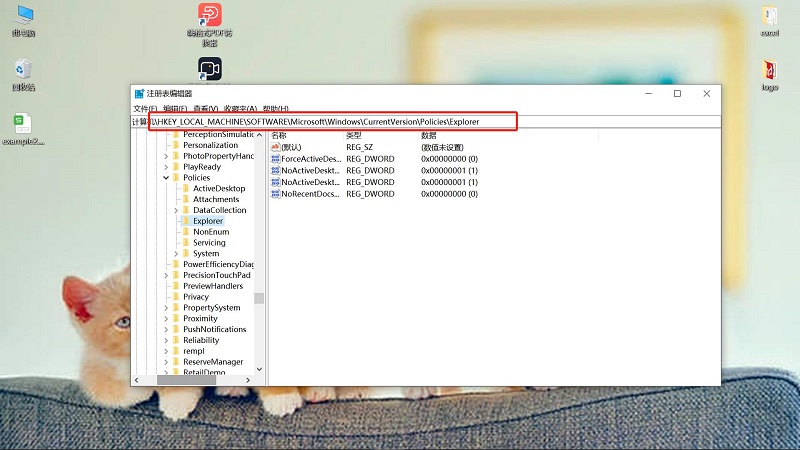Screen dimensions: 800x450
Task: Select the DataCollection tree label
Action: point(219,210)
